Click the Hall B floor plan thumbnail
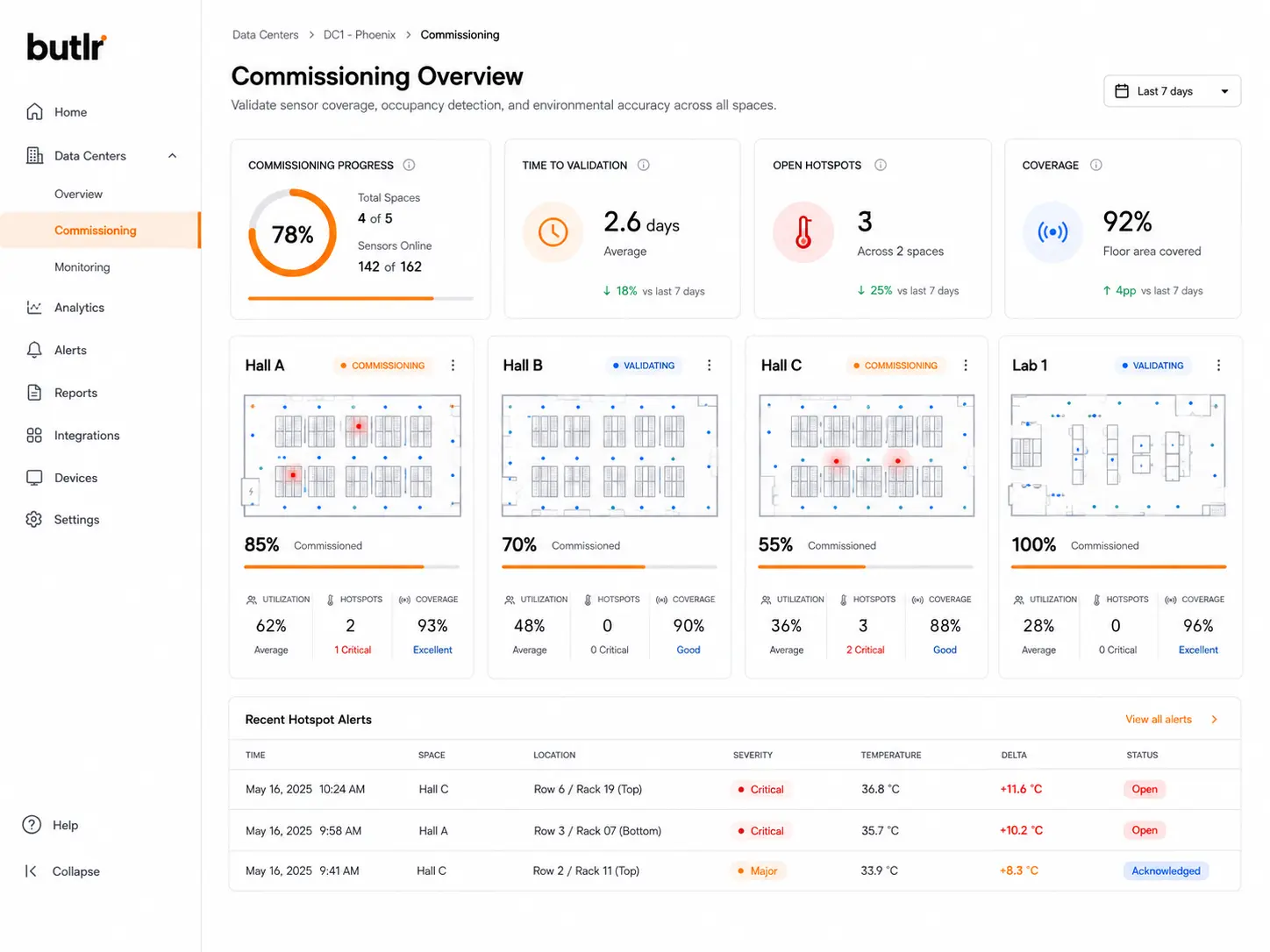 pos(610,455)
